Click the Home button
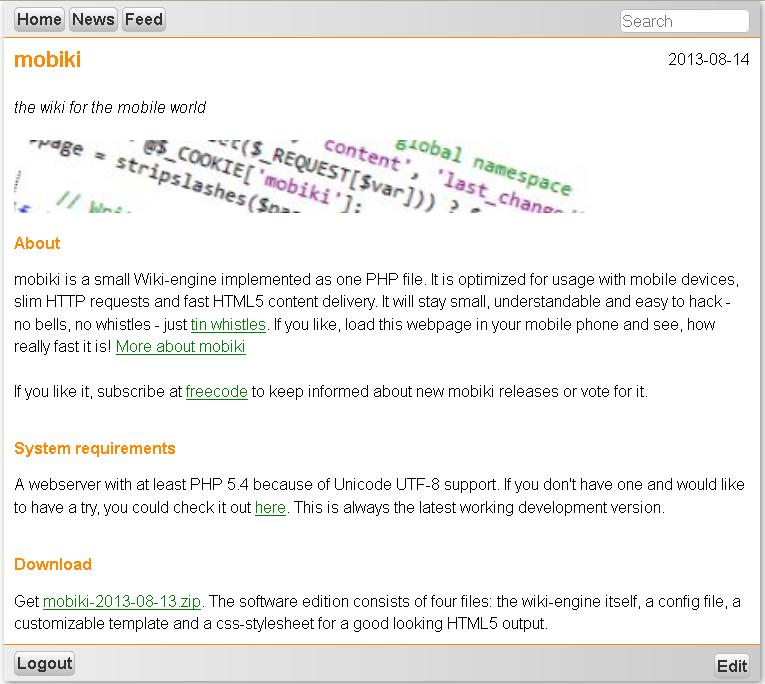Image resolution: width=765 pixels, height=684 pixels. tap(40, 19)
